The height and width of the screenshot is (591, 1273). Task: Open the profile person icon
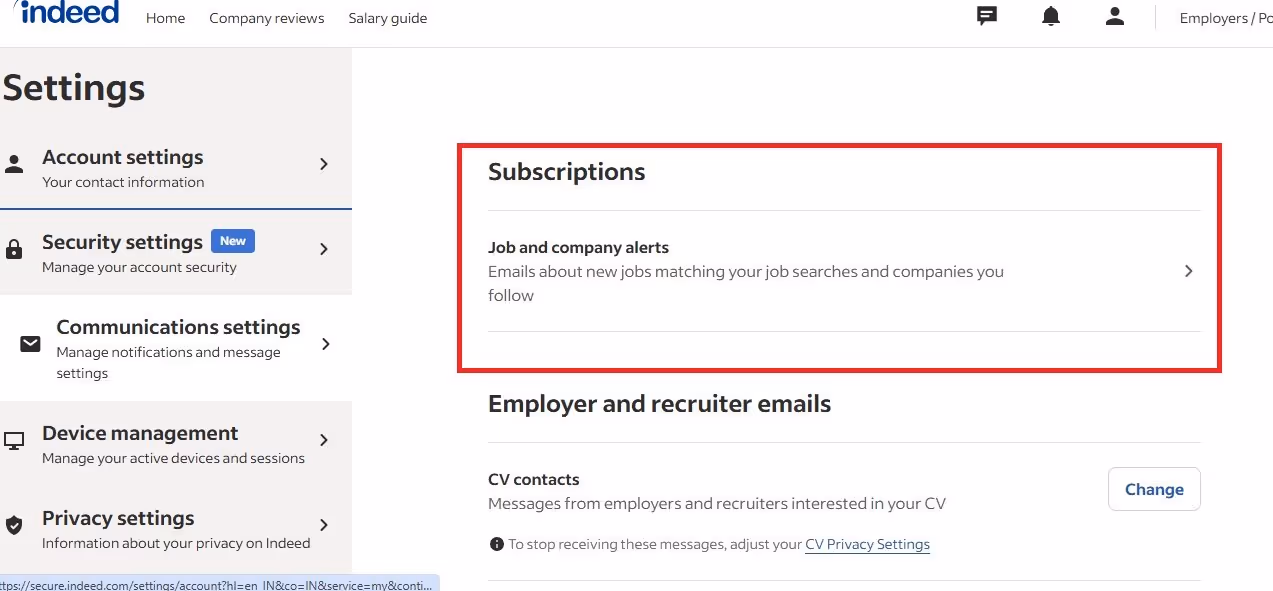point(1114,16)
